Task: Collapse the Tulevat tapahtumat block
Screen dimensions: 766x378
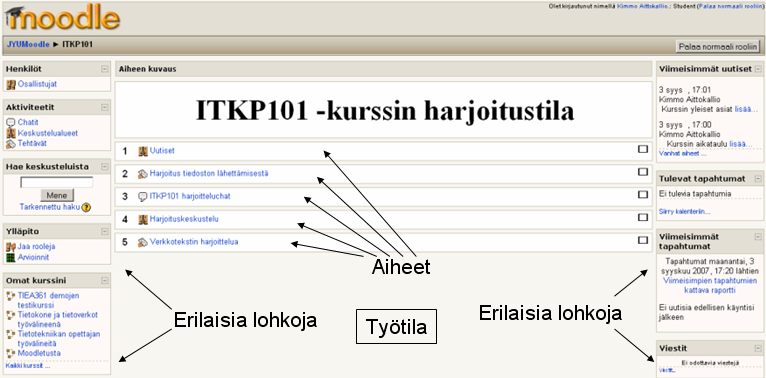Action: (x=758, y=179)
